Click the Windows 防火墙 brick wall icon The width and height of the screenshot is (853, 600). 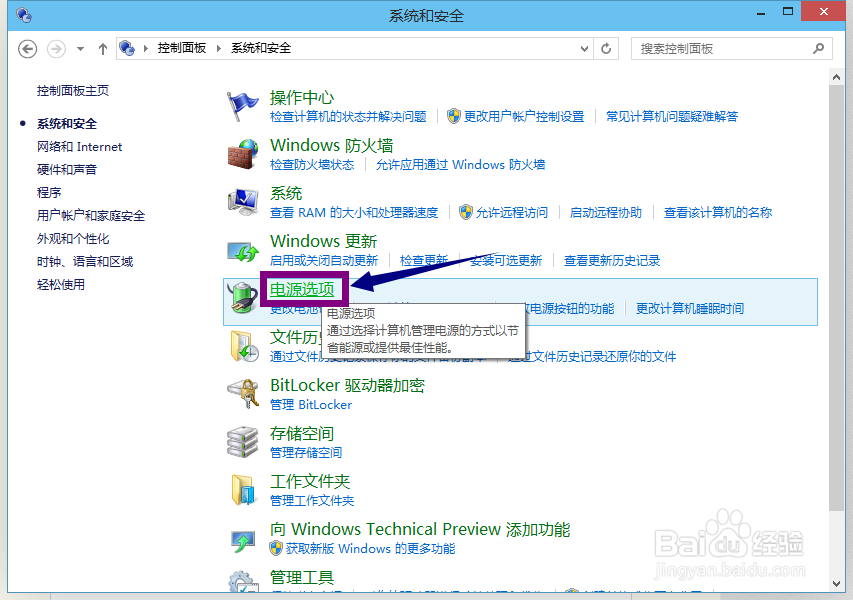click(242, 152)
